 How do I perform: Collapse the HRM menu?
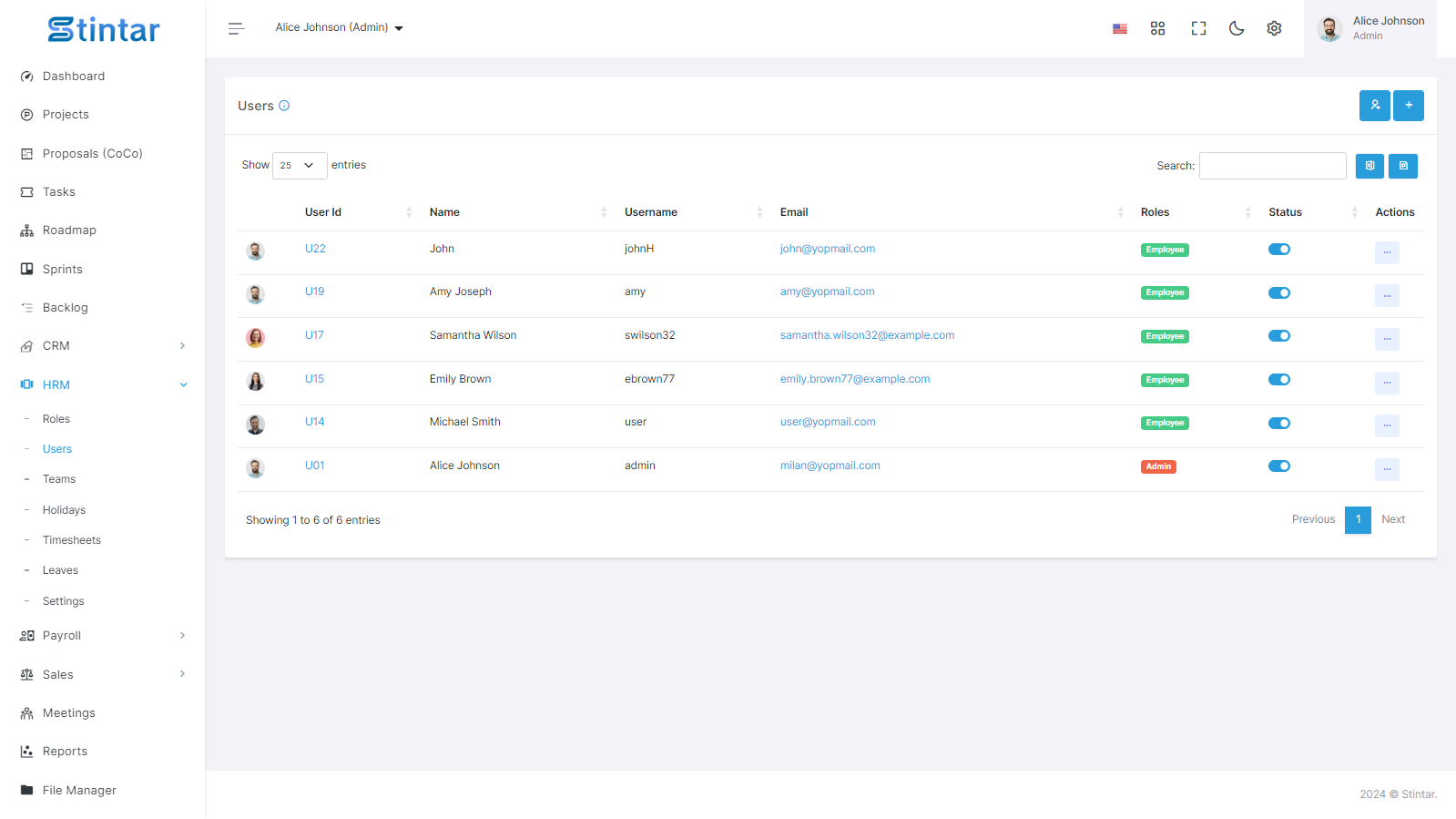click(103, 384)
